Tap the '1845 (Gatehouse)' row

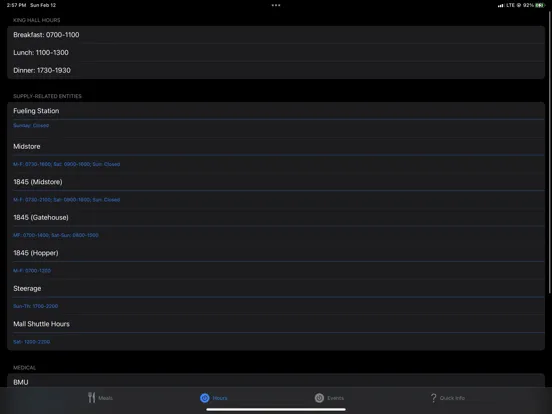276,217
